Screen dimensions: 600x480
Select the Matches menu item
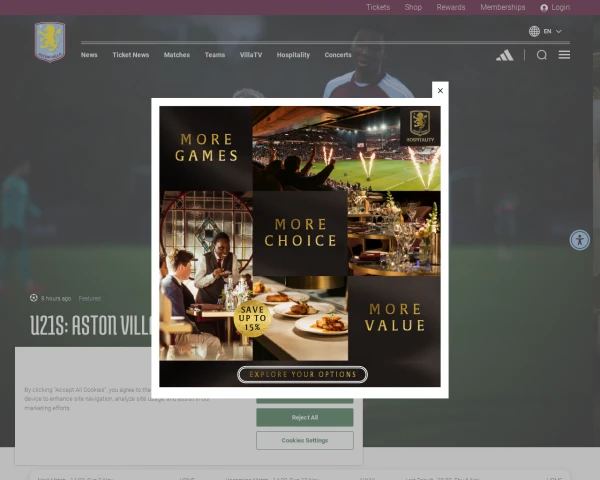tap(177, 55)
